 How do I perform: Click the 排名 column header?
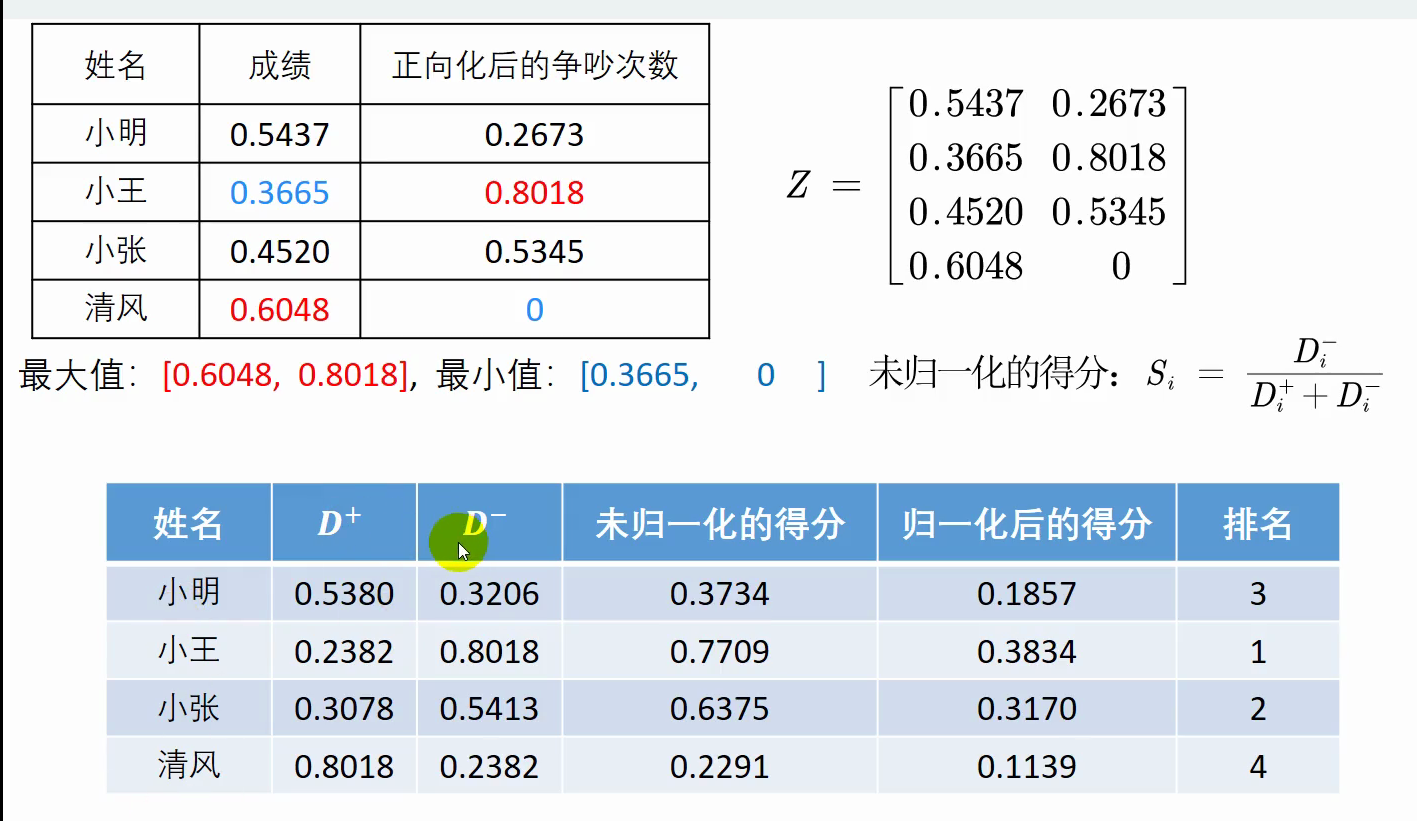(x=1258, y=523)
